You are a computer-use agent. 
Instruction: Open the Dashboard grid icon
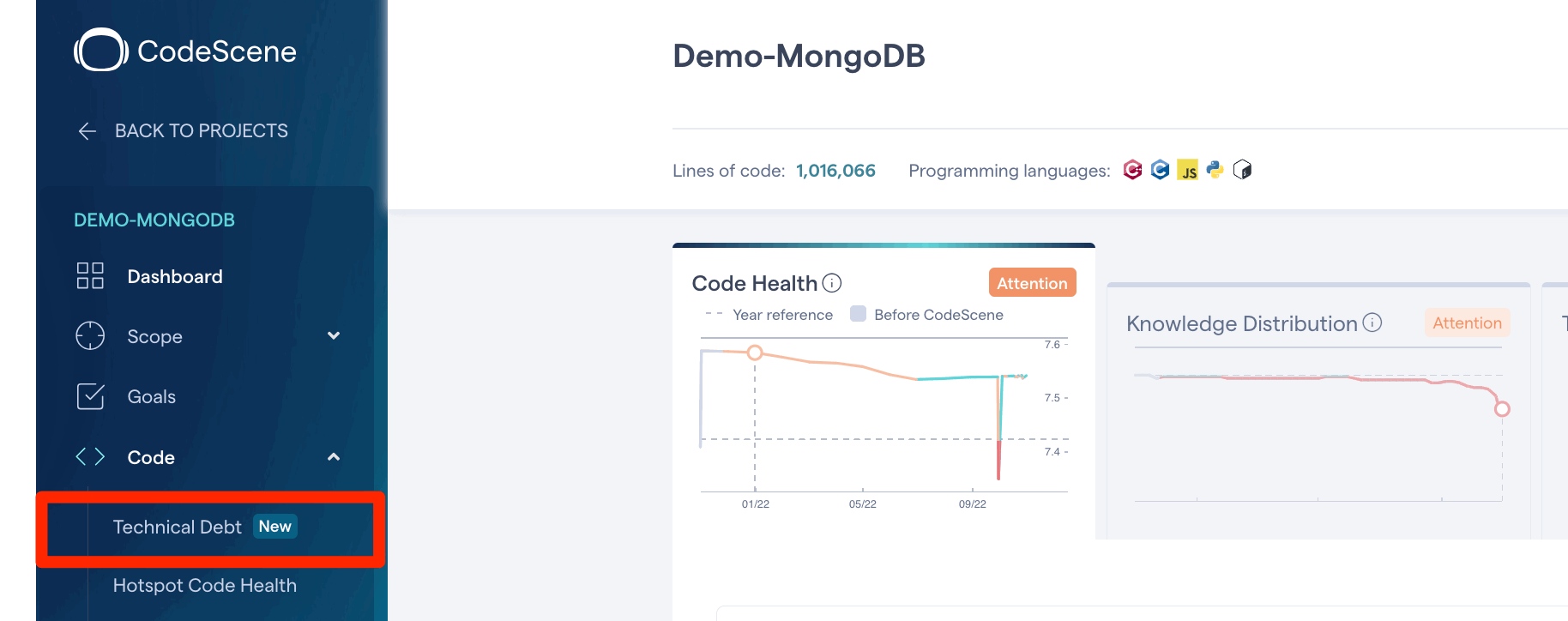(x=90, y=276)
